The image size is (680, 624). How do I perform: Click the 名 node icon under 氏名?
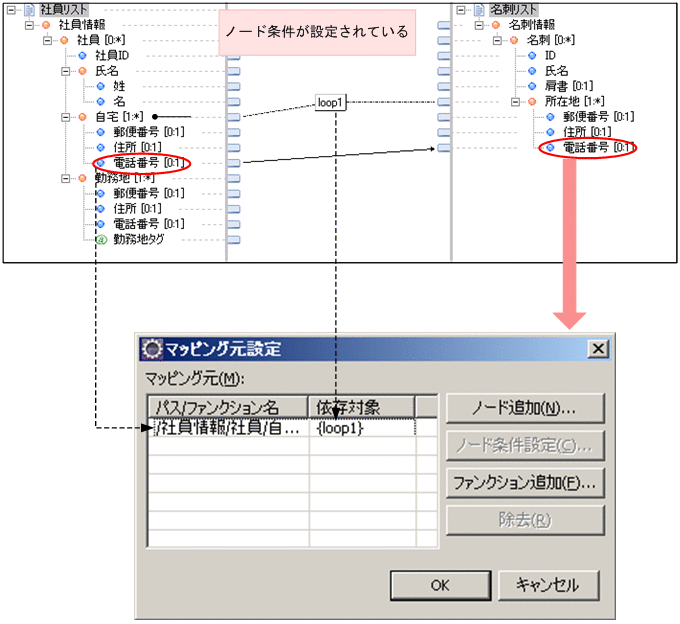pos(101,101)
